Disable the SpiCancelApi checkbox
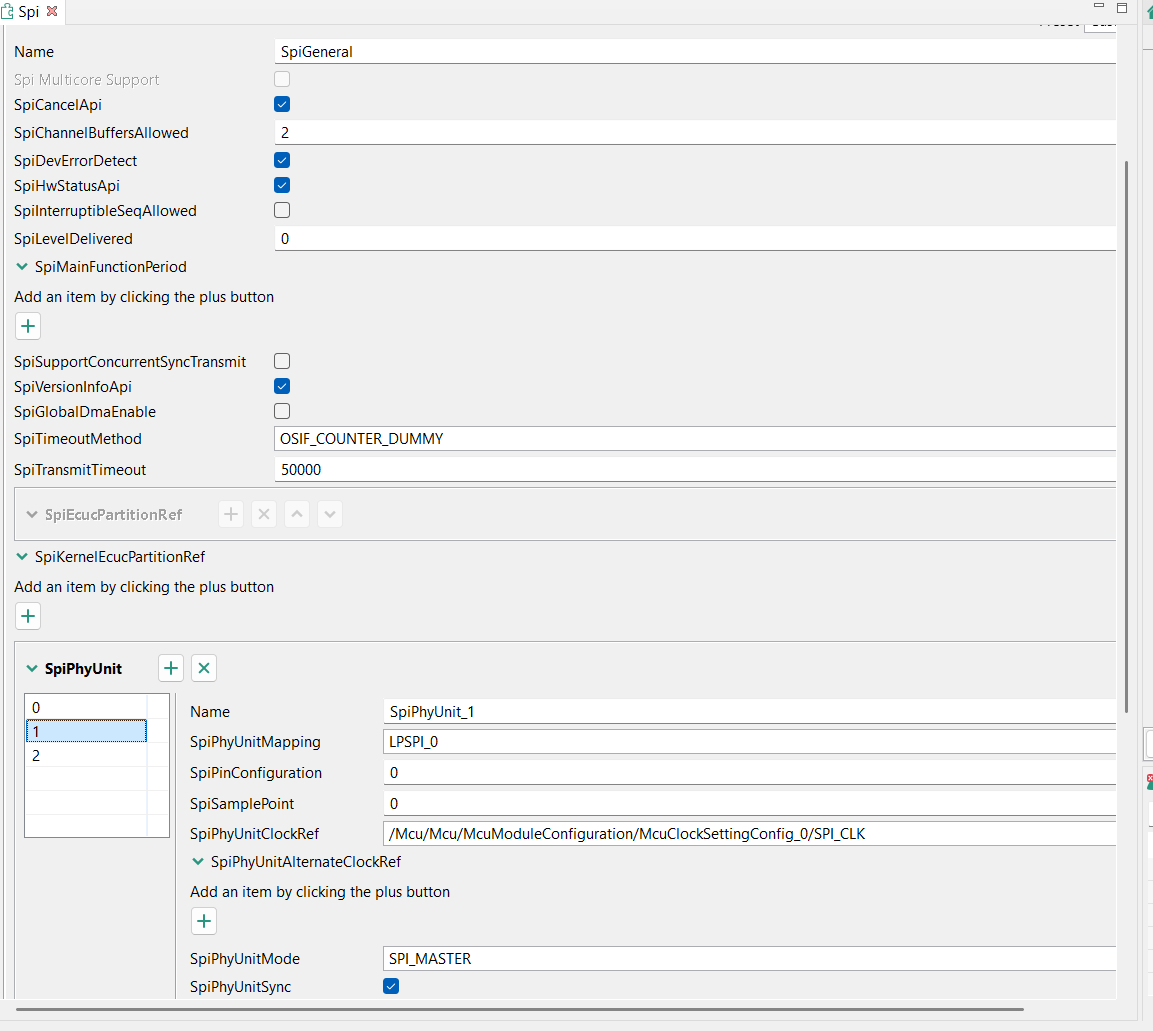Screen dimensions: 1153x1031 pos(281,103)
